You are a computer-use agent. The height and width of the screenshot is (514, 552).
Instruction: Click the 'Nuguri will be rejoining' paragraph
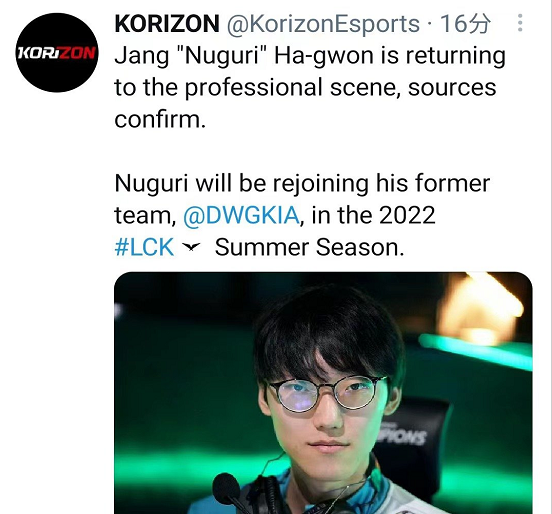tap(302, 215)
